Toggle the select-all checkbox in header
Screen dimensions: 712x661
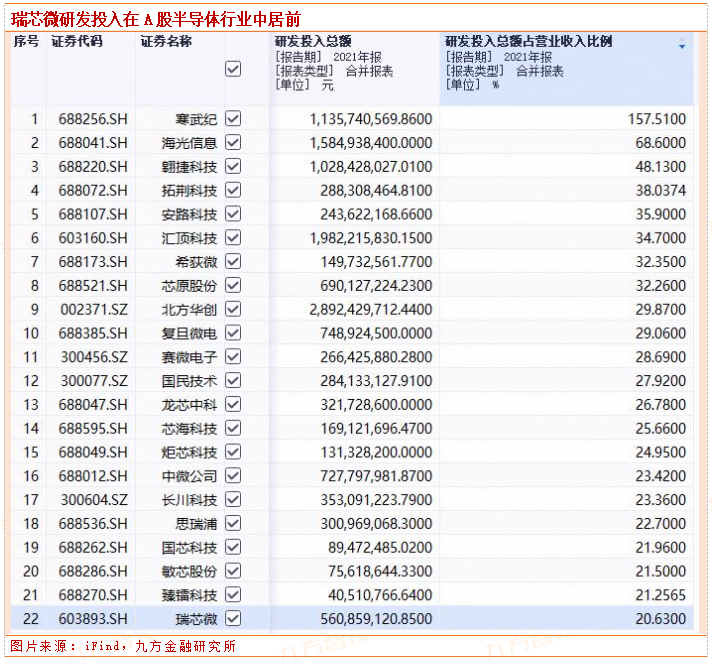[233, 69]
